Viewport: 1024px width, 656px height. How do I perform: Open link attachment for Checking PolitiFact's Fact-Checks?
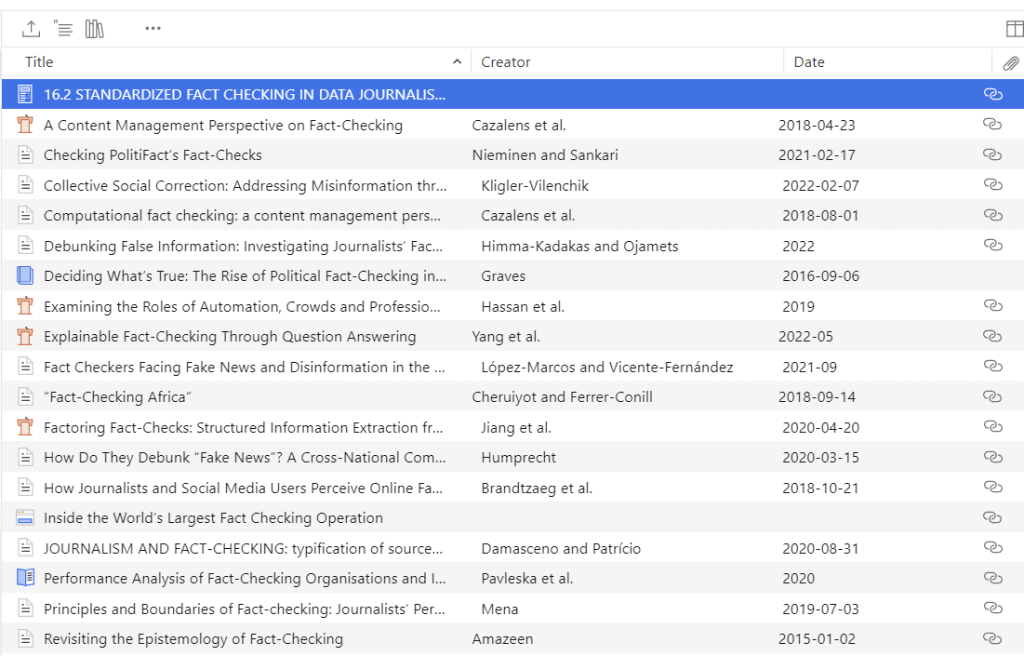pyautogui.click(x=993, y=154)
